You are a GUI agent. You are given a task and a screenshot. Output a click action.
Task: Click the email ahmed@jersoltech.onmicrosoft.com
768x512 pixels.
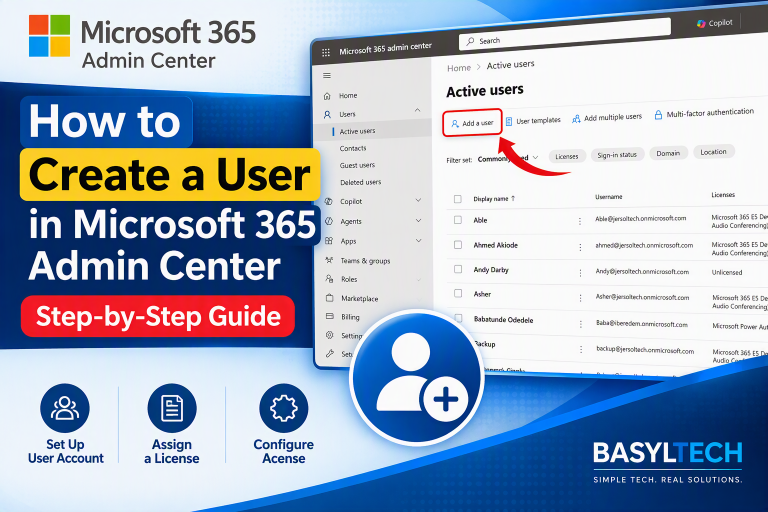click(x=644, y=245)
